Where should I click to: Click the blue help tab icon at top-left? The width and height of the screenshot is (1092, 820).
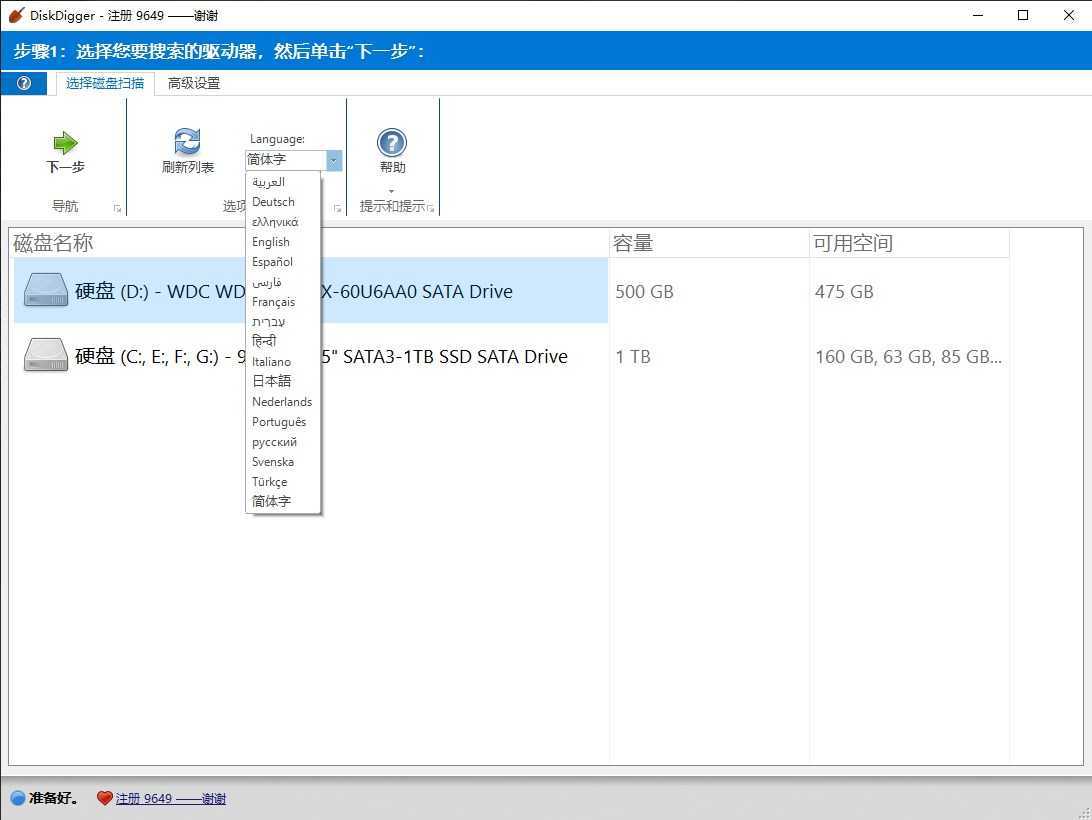click(21, 83)
